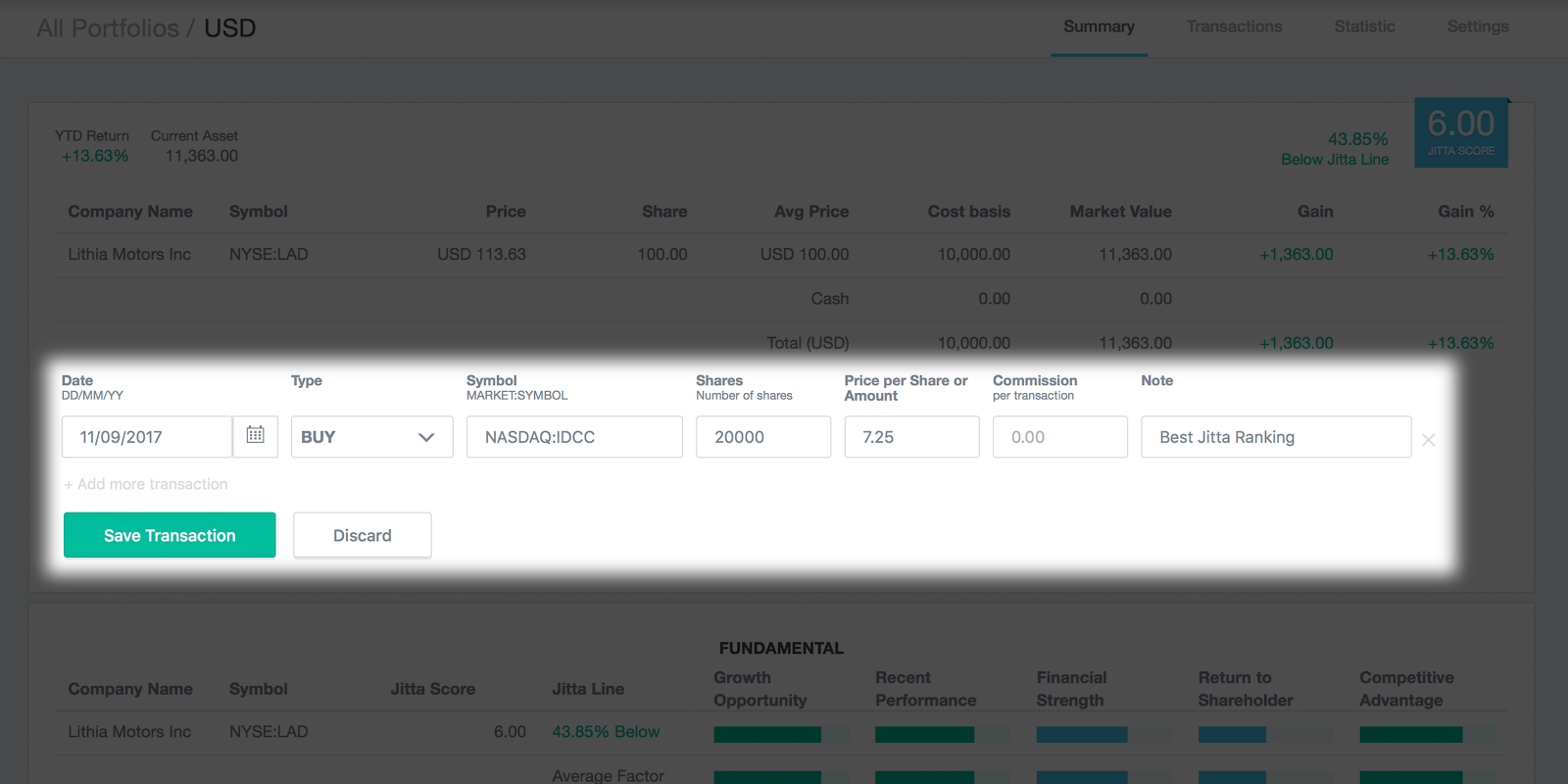The image size is (1568, 784).
Task: Click the Discard button
Action: pyautogui.click(x=363, y=535)
